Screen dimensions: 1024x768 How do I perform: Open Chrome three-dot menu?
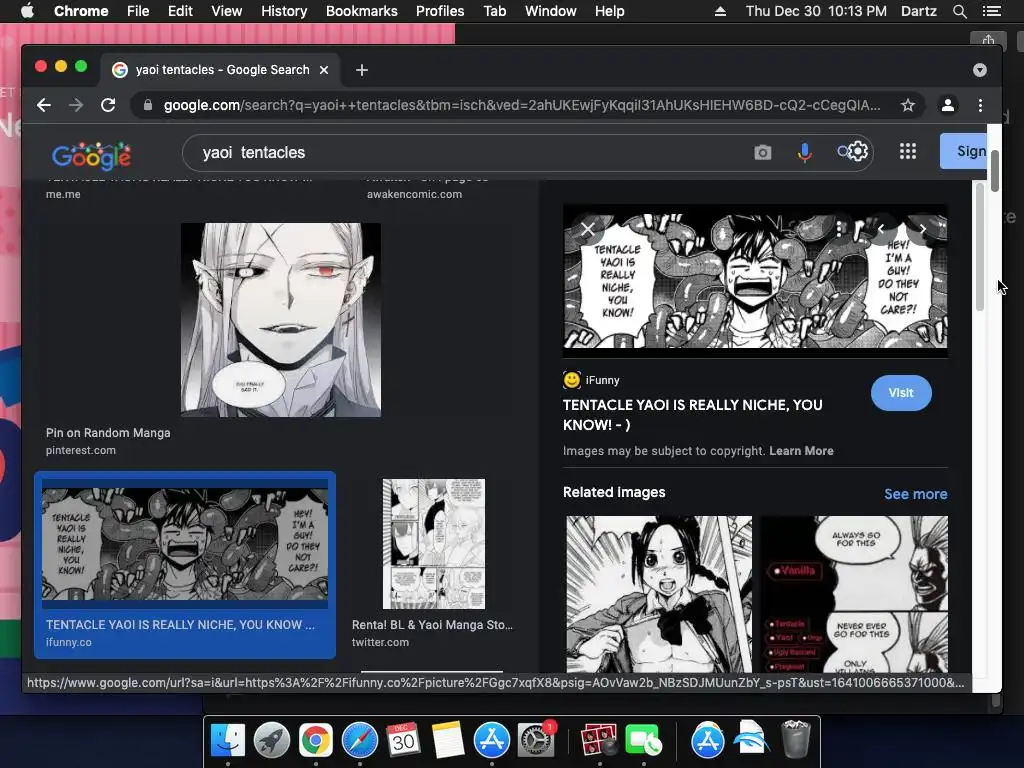point(980,105)
